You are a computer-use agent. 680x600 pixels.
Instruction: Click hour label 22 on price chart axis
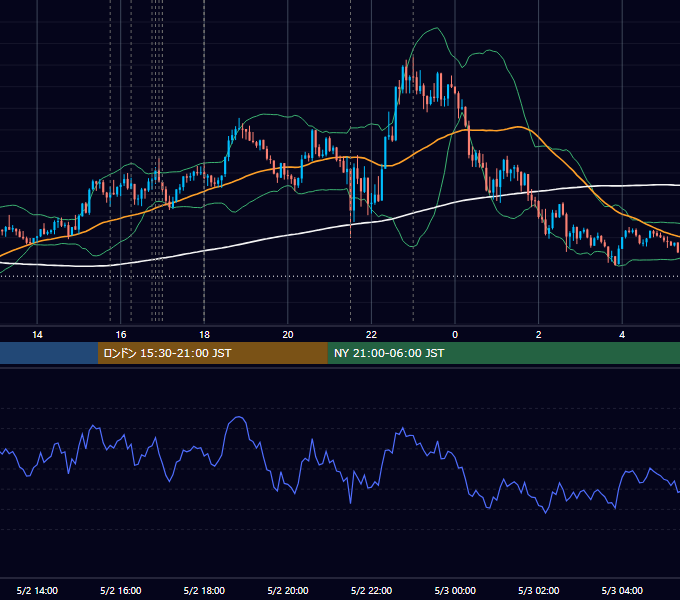pyautogui.click(x=371, y=335)
